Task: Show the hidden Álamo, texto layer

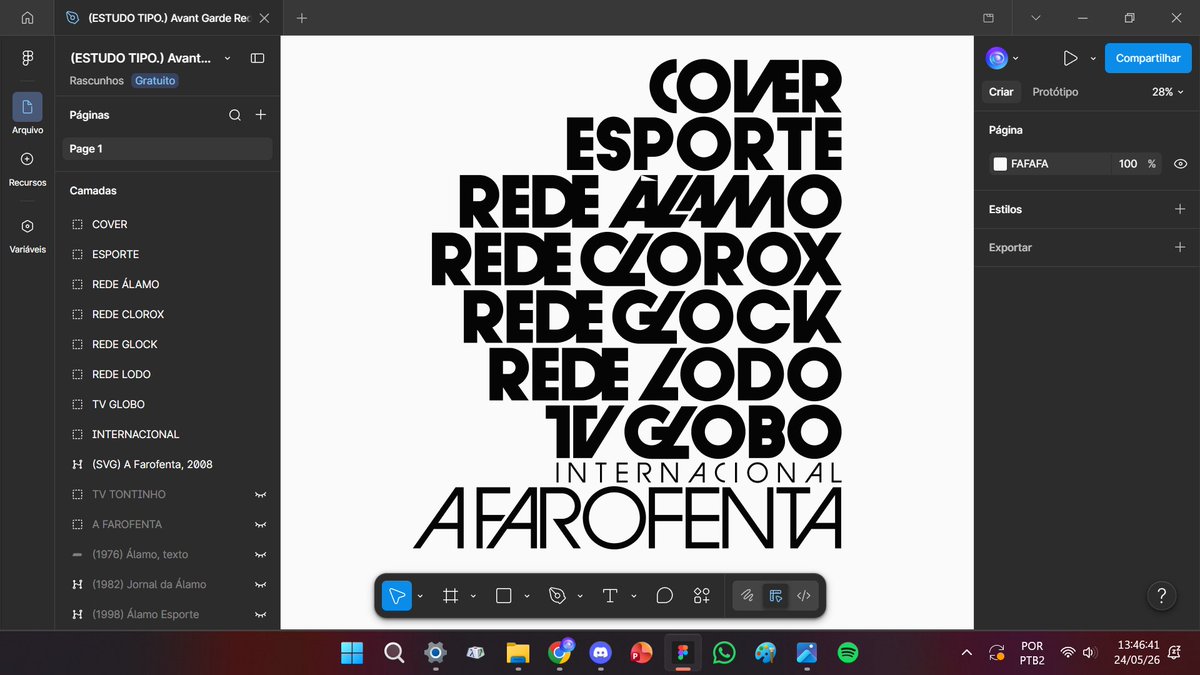Action: coord(261,554)
